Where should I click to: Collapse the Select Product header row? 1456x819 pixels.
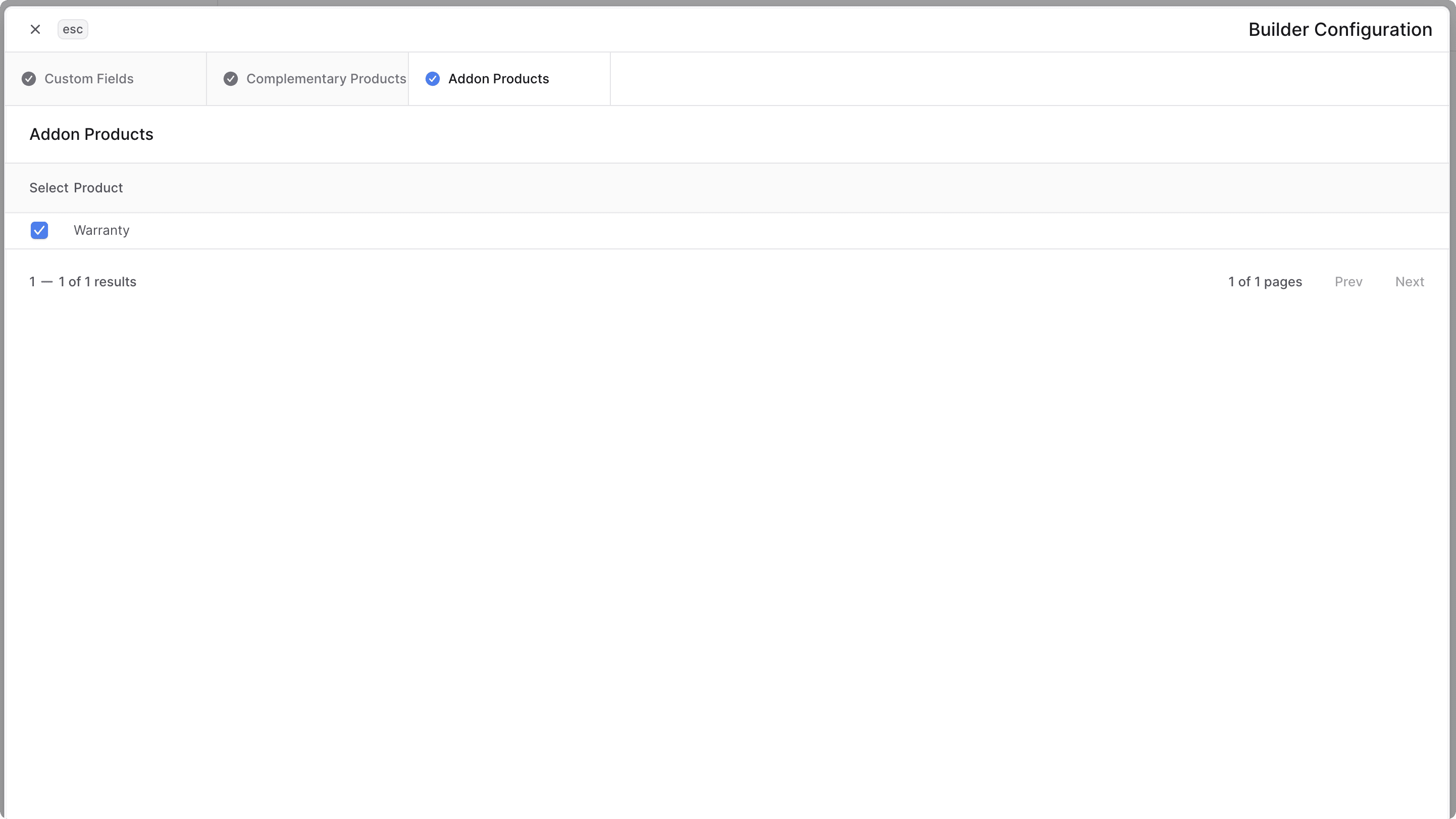pos(76,187)
